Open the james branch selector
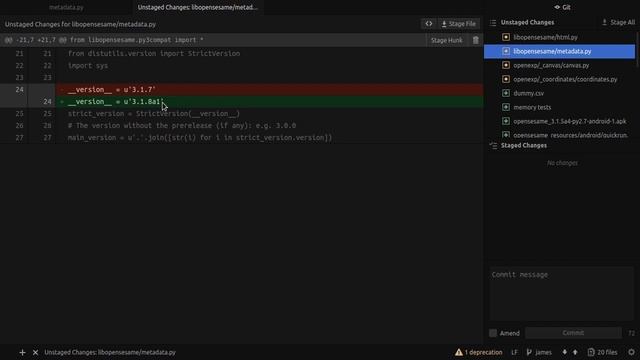The width and height of the screenshot is (640, 360). click(539, 352)
